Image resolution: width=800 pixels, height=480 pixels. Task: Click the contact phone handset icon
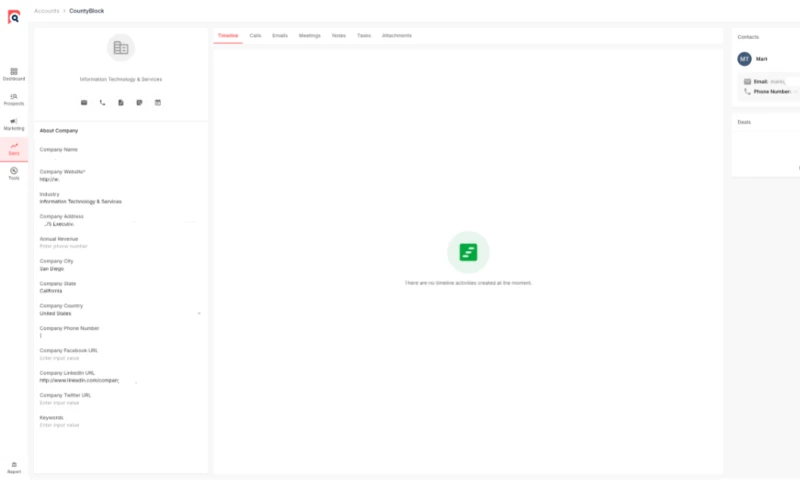coord(747,91)
